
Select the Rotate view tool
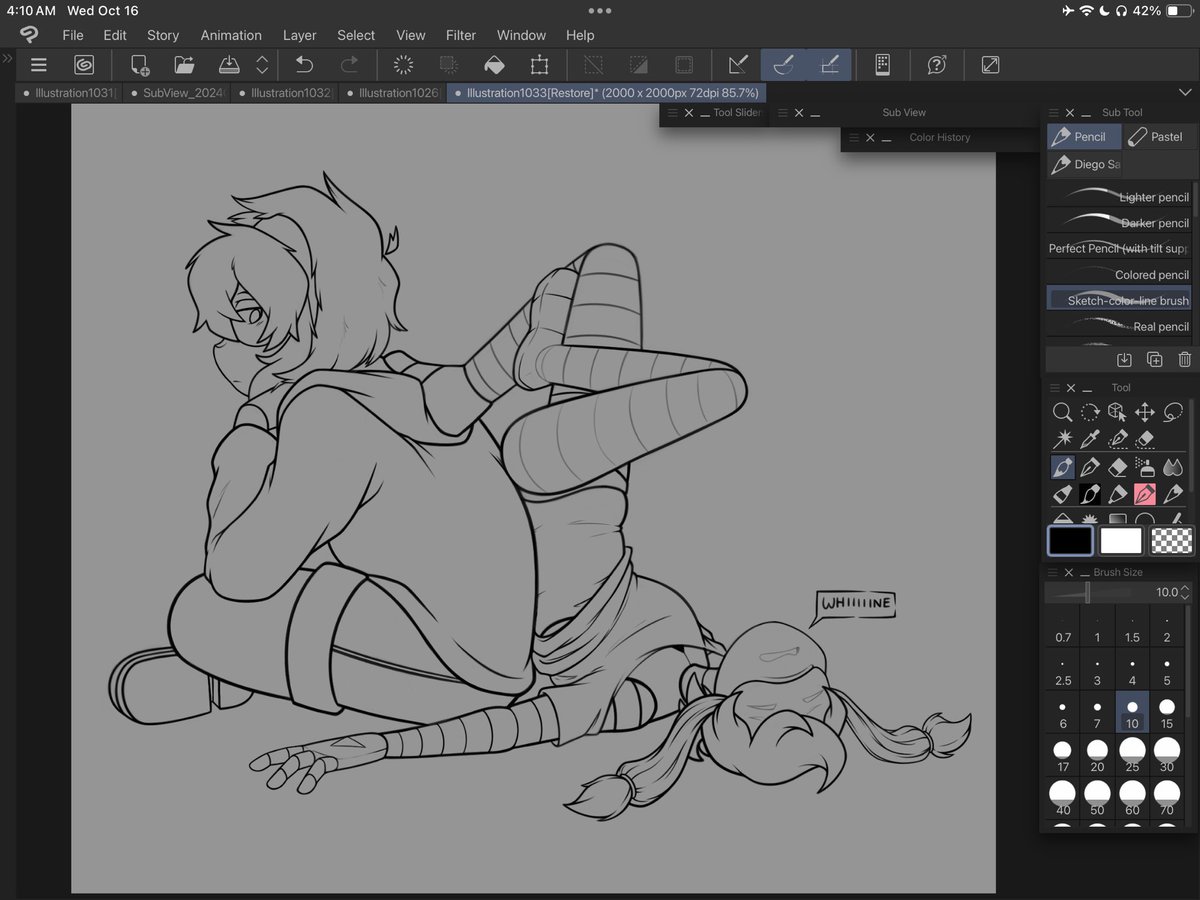click(1090, 412)
